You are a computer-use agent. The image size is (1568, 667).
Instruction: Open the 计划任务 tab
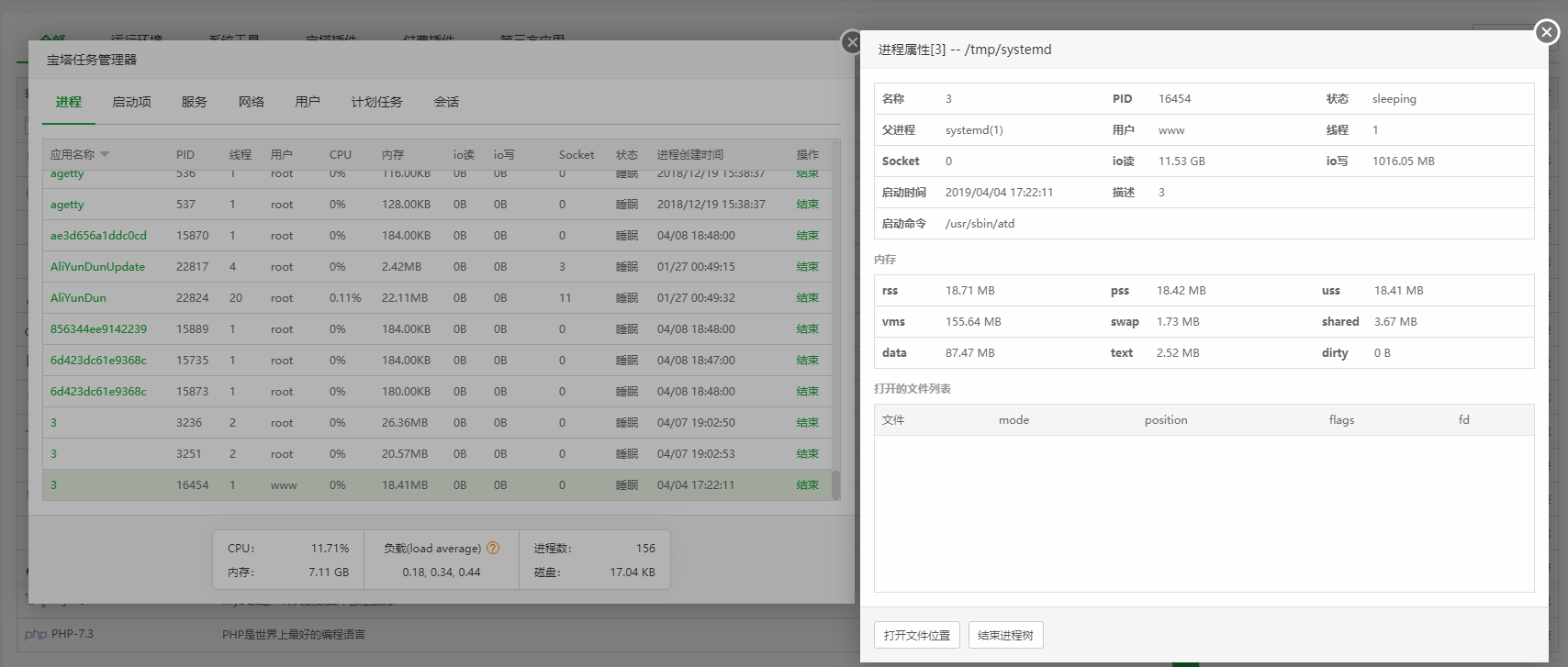(377, 102)
